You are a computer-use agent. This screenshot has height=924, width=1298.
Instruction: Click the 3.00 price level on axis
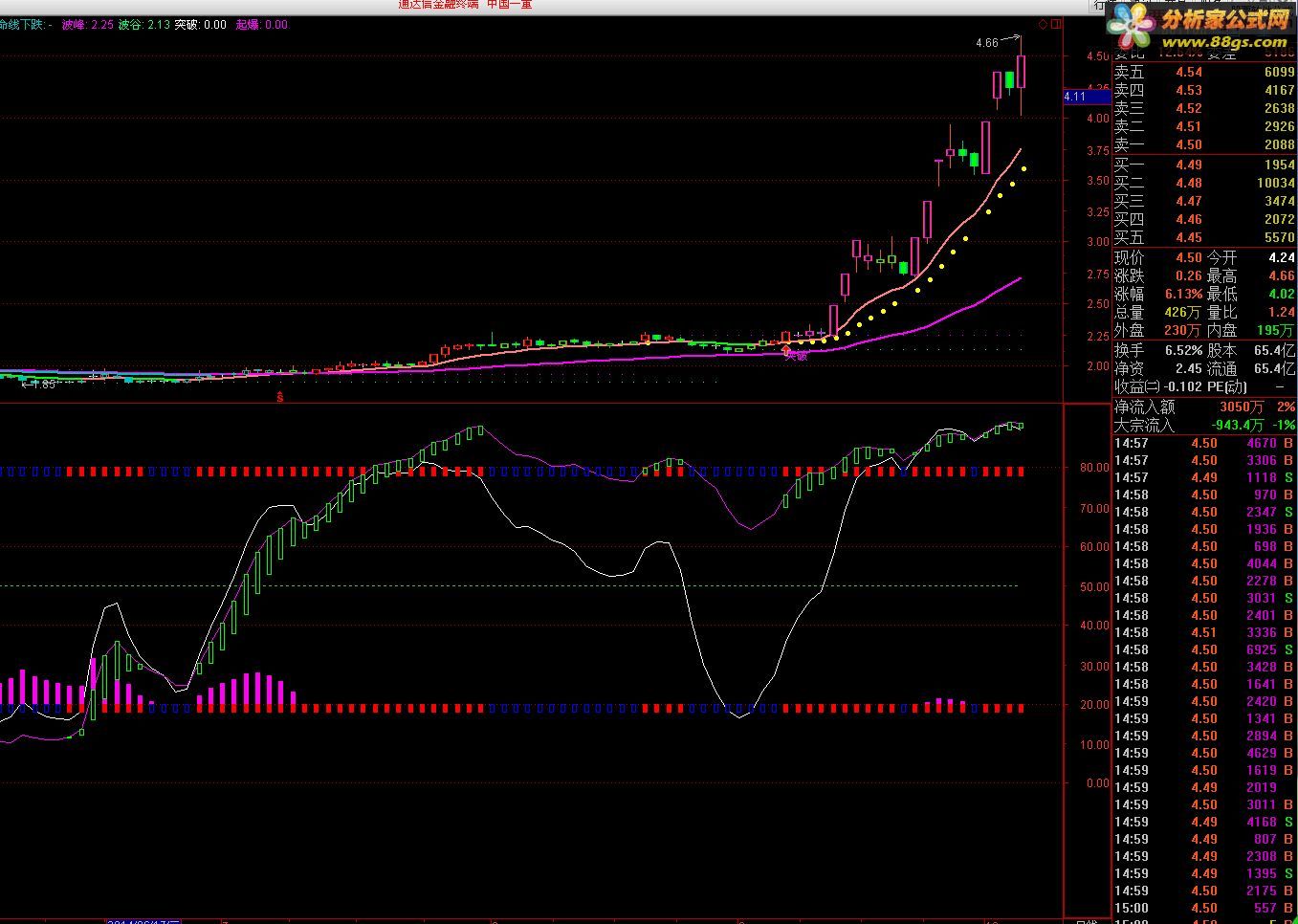[x=1098, y=242]
